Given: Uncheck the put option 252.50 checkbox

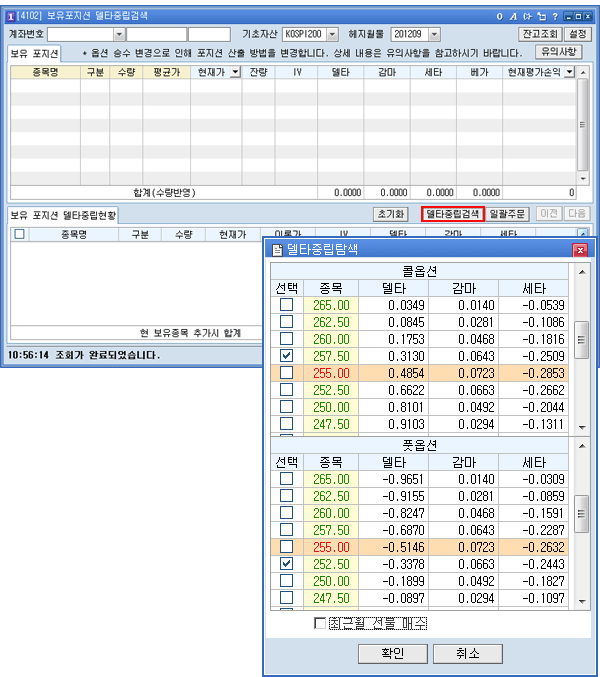Looking at the screenshot, I should pos(287,564).
